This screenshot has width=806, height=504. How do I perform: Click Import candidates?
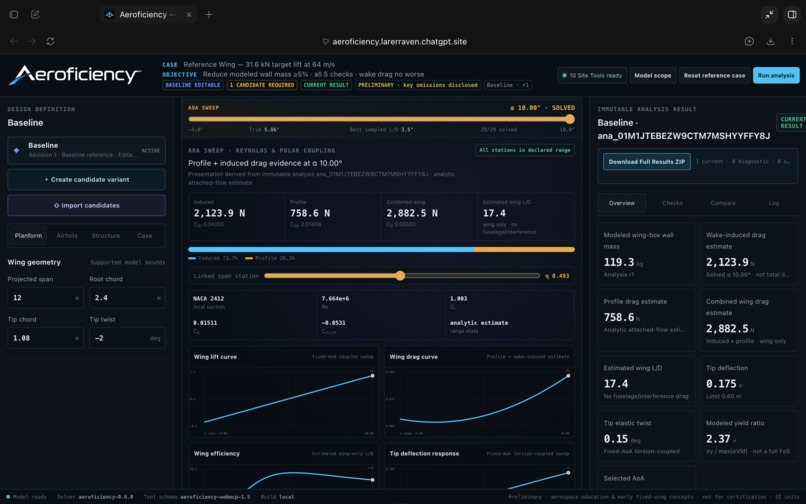coord(86,205)
